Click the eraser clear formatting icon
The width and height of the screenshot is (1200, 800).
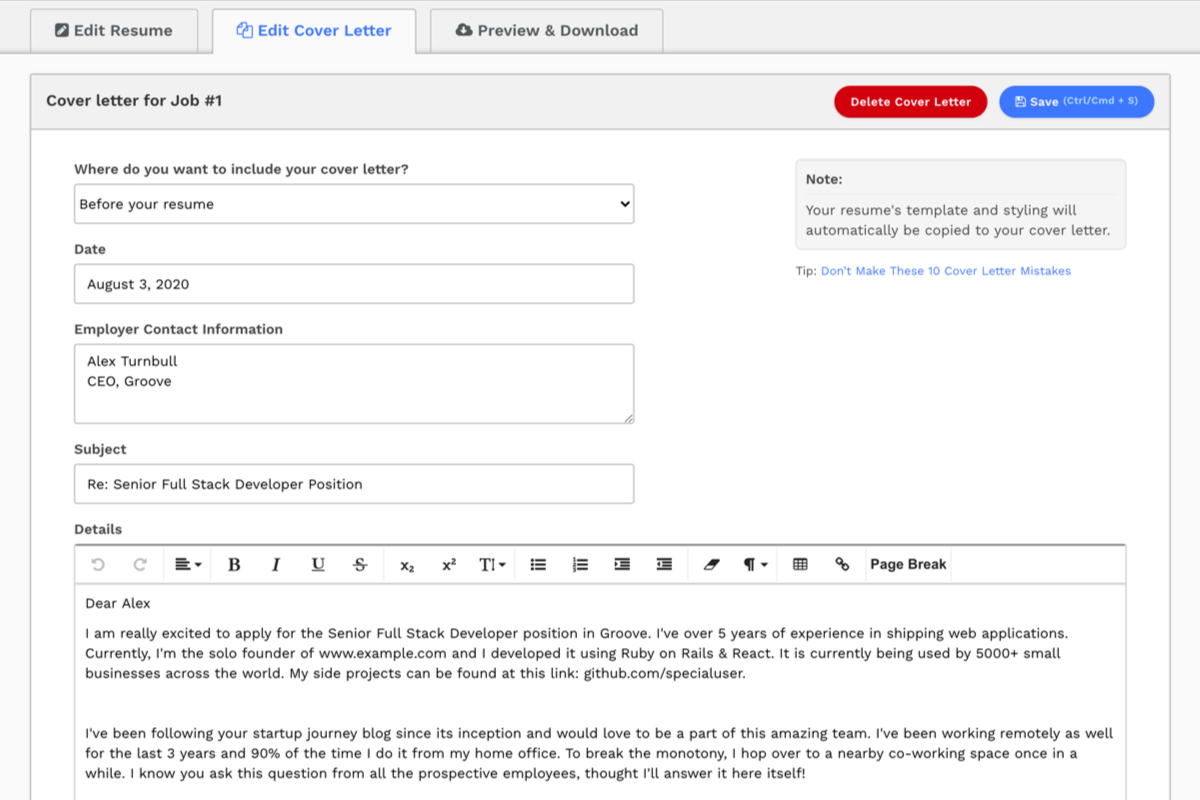coord(711,565)
